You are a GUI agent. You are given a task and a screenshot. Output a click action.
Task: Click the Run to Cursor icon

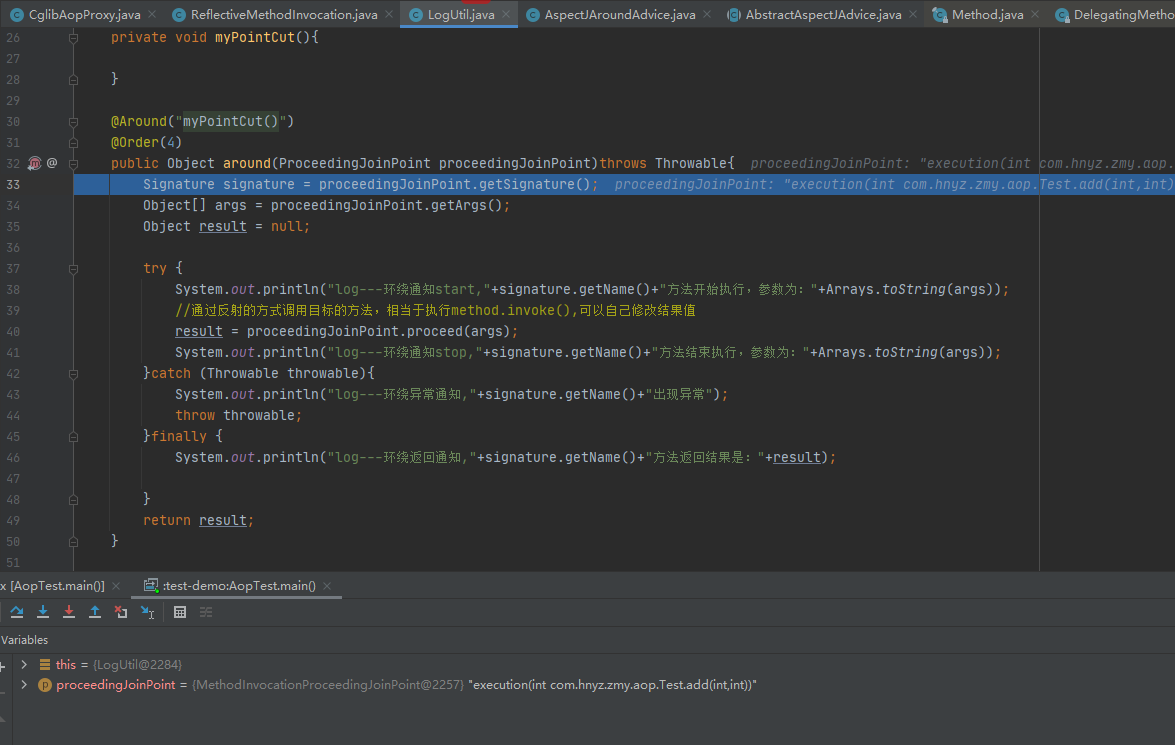(148, 612)
